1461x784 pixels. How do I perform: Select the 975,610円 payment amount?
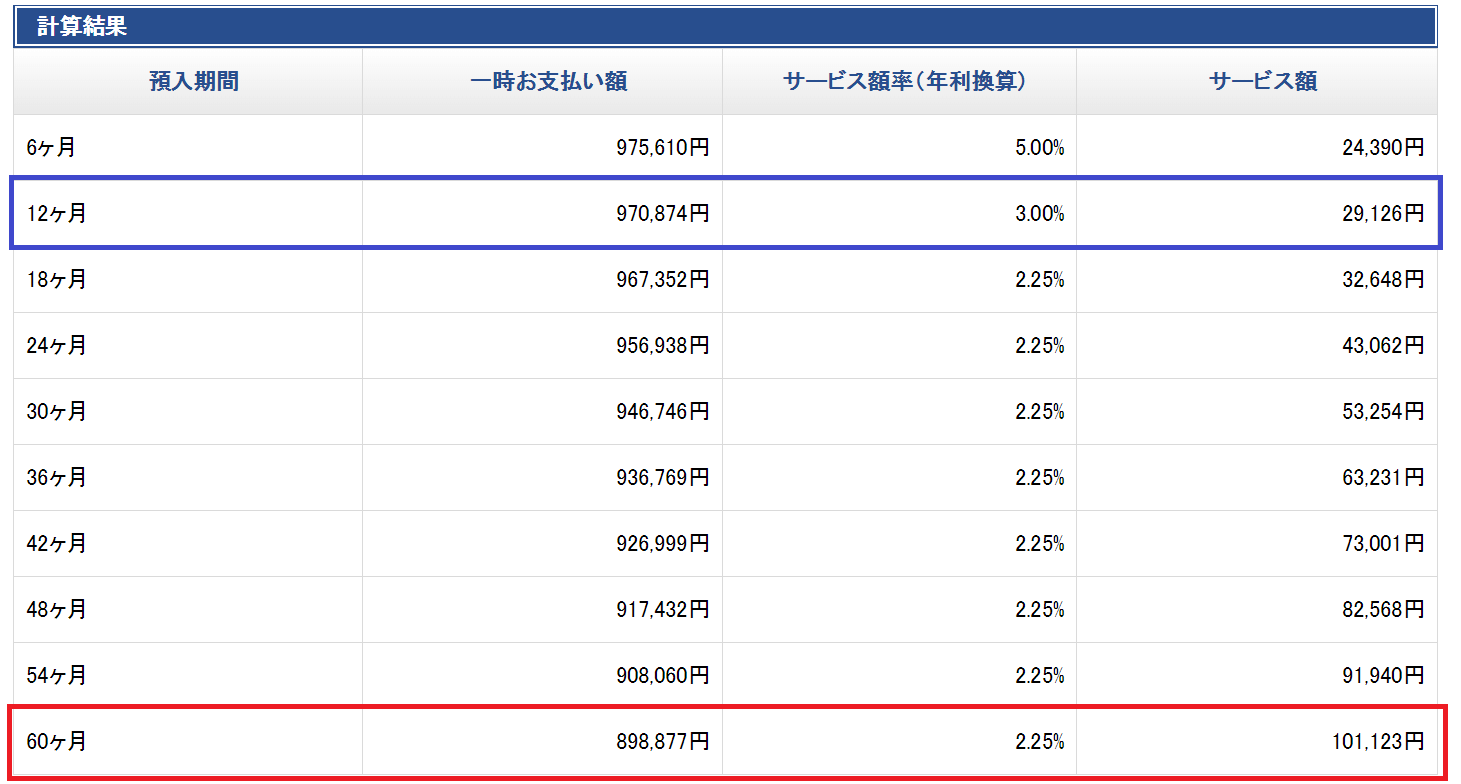662,148
